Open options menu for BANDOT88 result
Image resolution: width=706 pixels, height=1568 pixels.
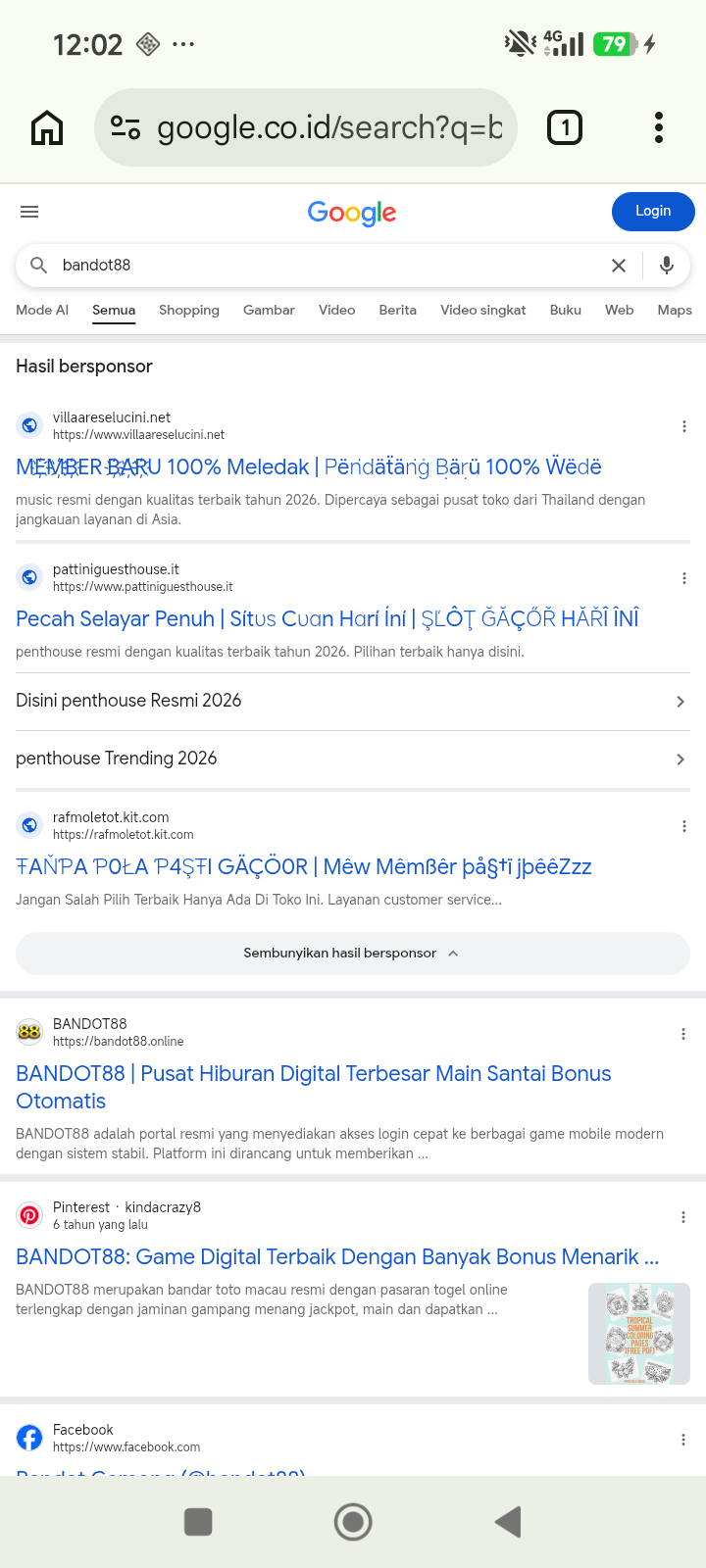coord(684,1034)
